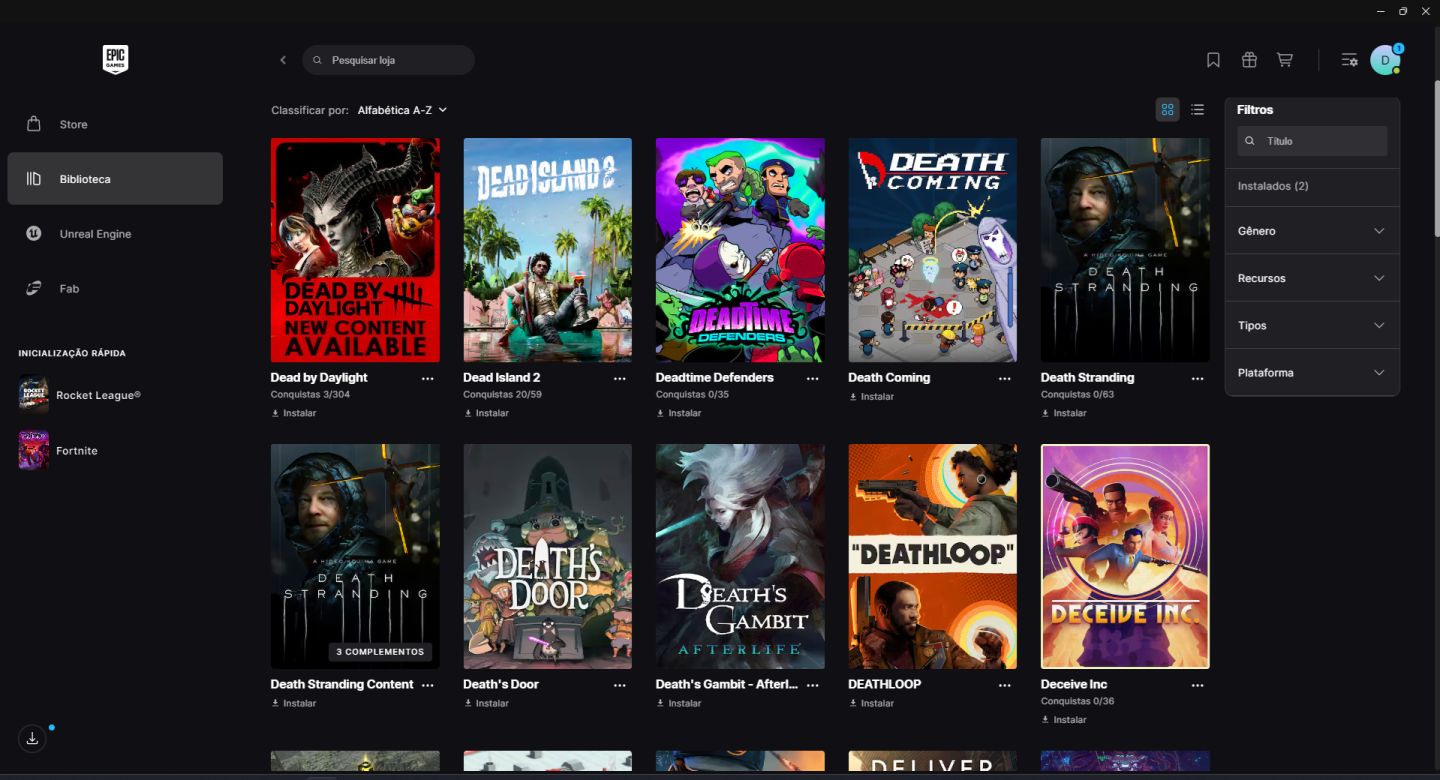Image resolution: width=1440 pixels, height=780 pixels.
Task: Open the Alfabética A-Z sort dropdown
Action: tap(402, 110)
